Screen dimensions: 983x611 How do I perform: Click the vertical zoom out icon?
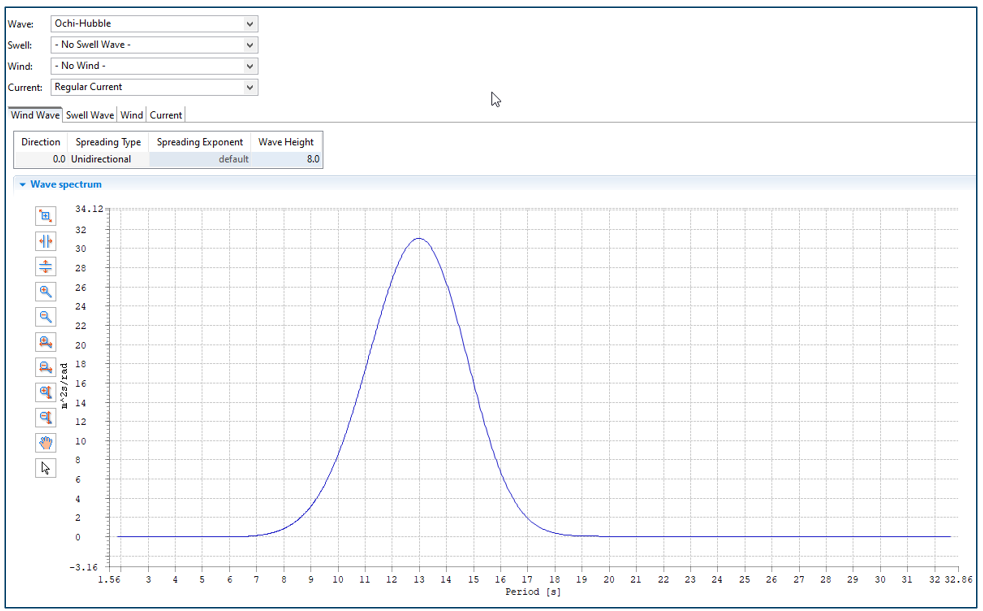click(45, 417)
